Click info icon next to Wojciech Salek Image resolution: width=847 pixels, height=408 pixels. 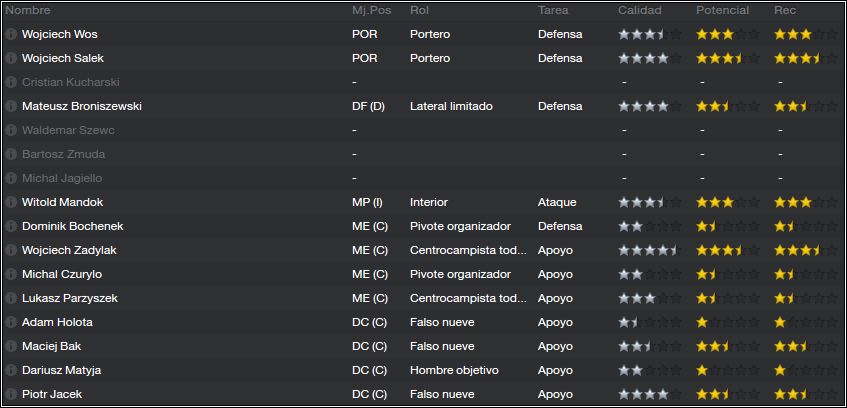[x=11, y=58]
